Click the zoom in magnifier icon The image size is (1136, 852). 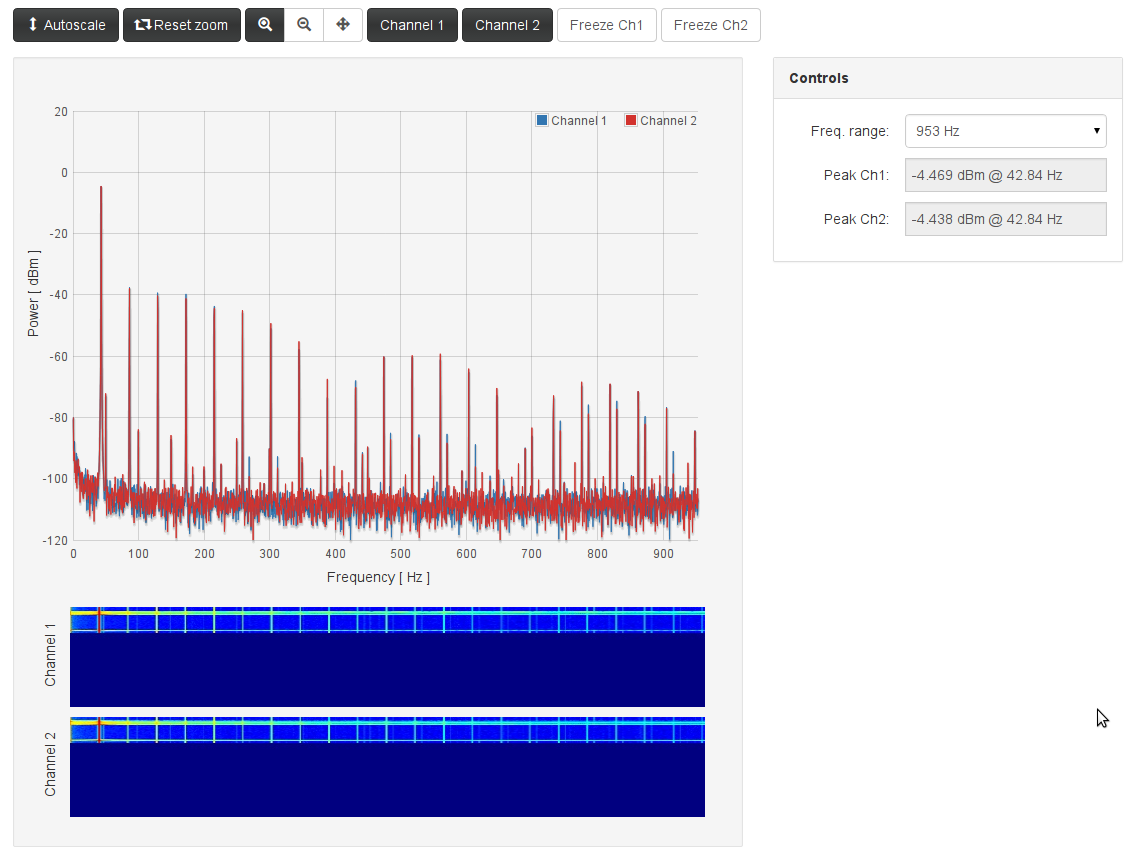coord(265,25)
